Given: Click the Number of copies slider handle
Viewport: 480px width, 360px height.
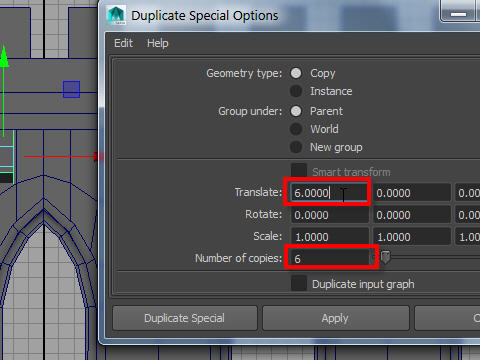Looking at the screenshot, I should click(385, 258).
